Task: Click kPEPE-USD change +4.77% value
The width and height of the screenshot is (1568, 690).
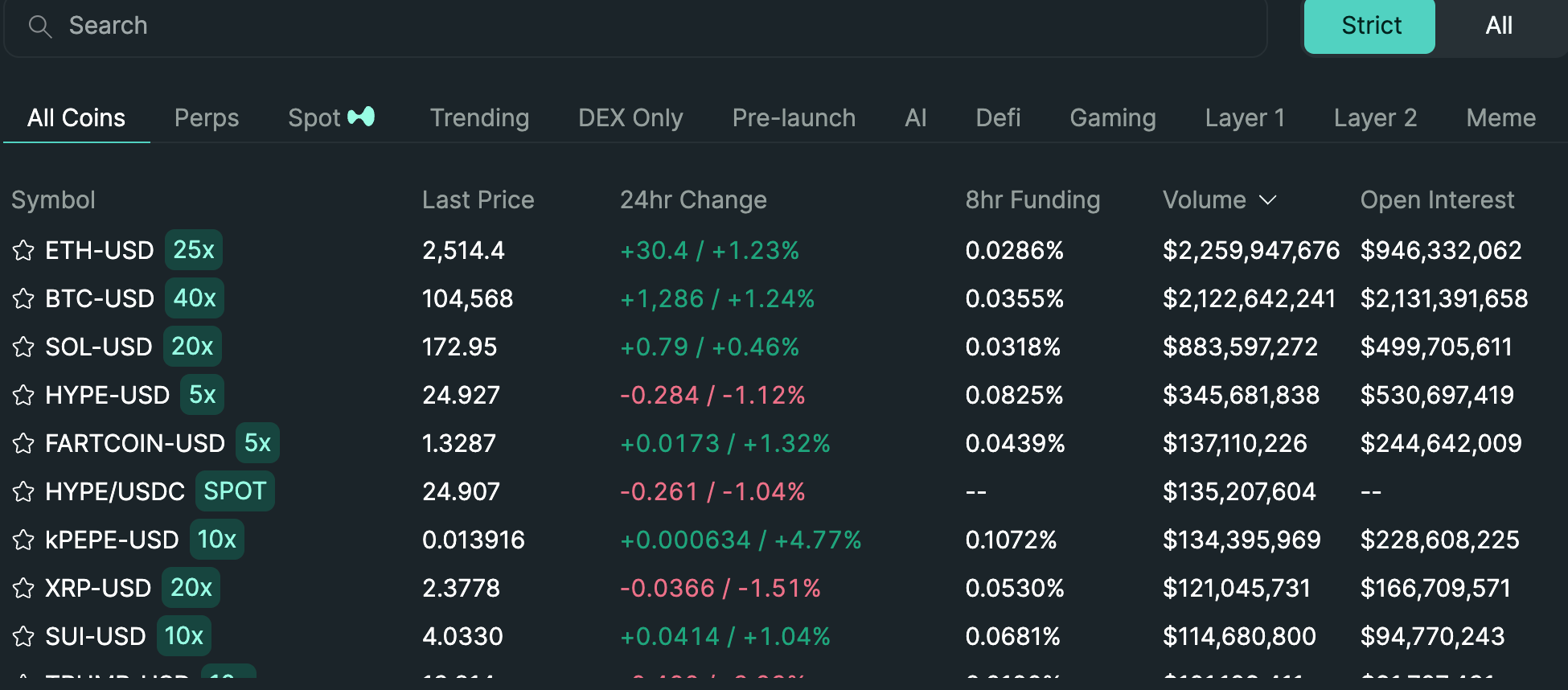Action: coord(818,540)
